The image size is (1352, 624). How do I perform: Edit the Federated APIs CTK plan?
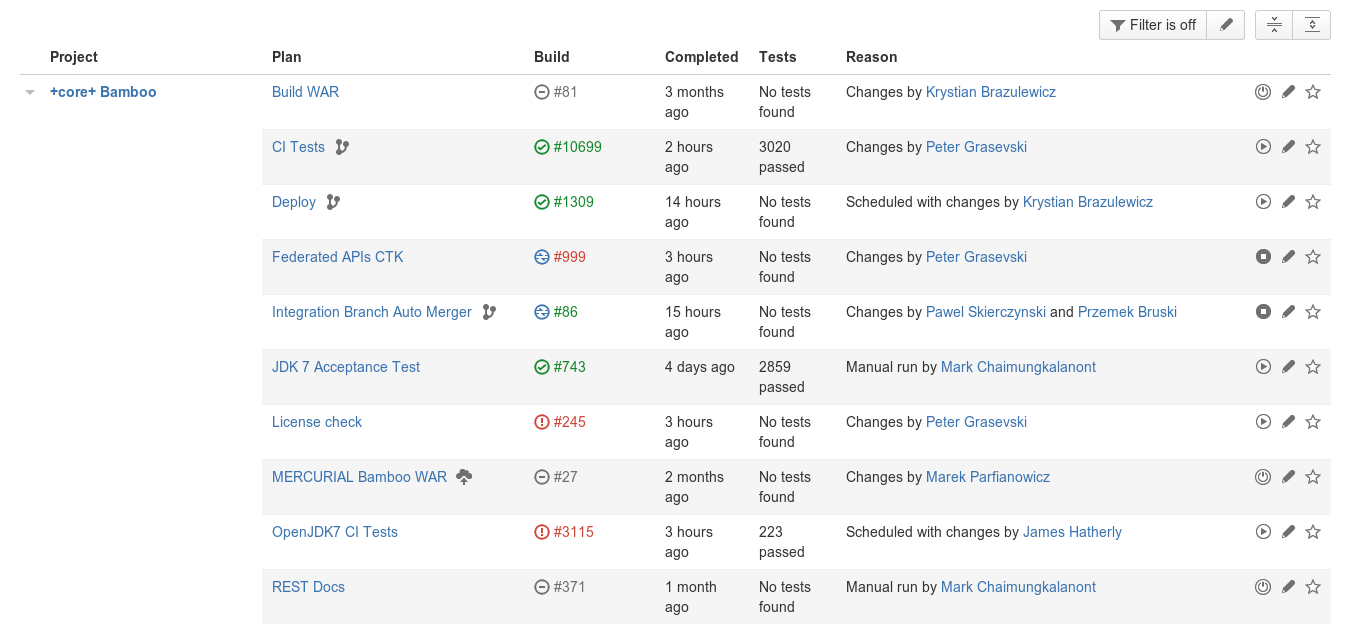tap(1288, 257)
